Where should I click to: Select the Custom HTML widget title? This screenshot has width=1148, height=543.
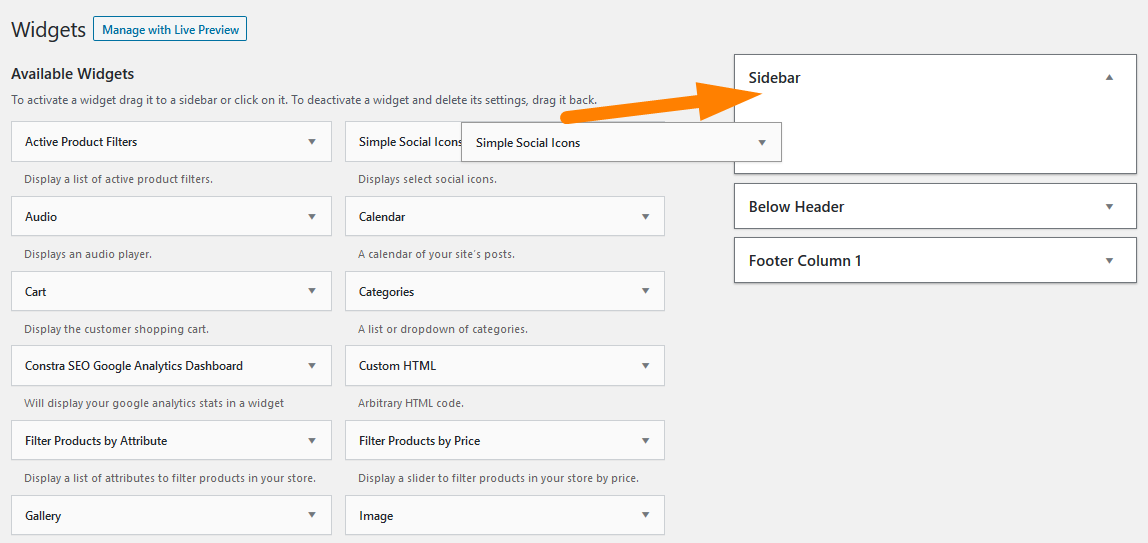point(398,366)
